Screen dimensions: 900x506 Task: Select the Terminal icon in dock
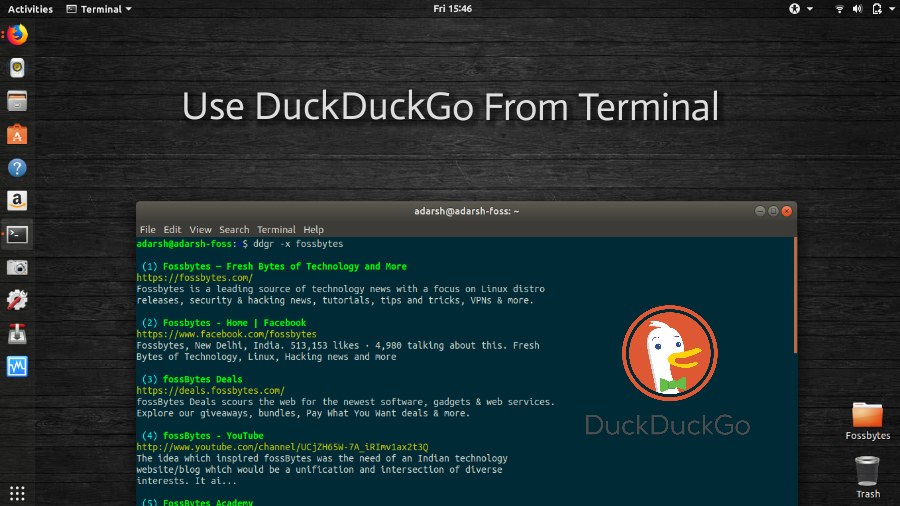[x=17, y=234]
